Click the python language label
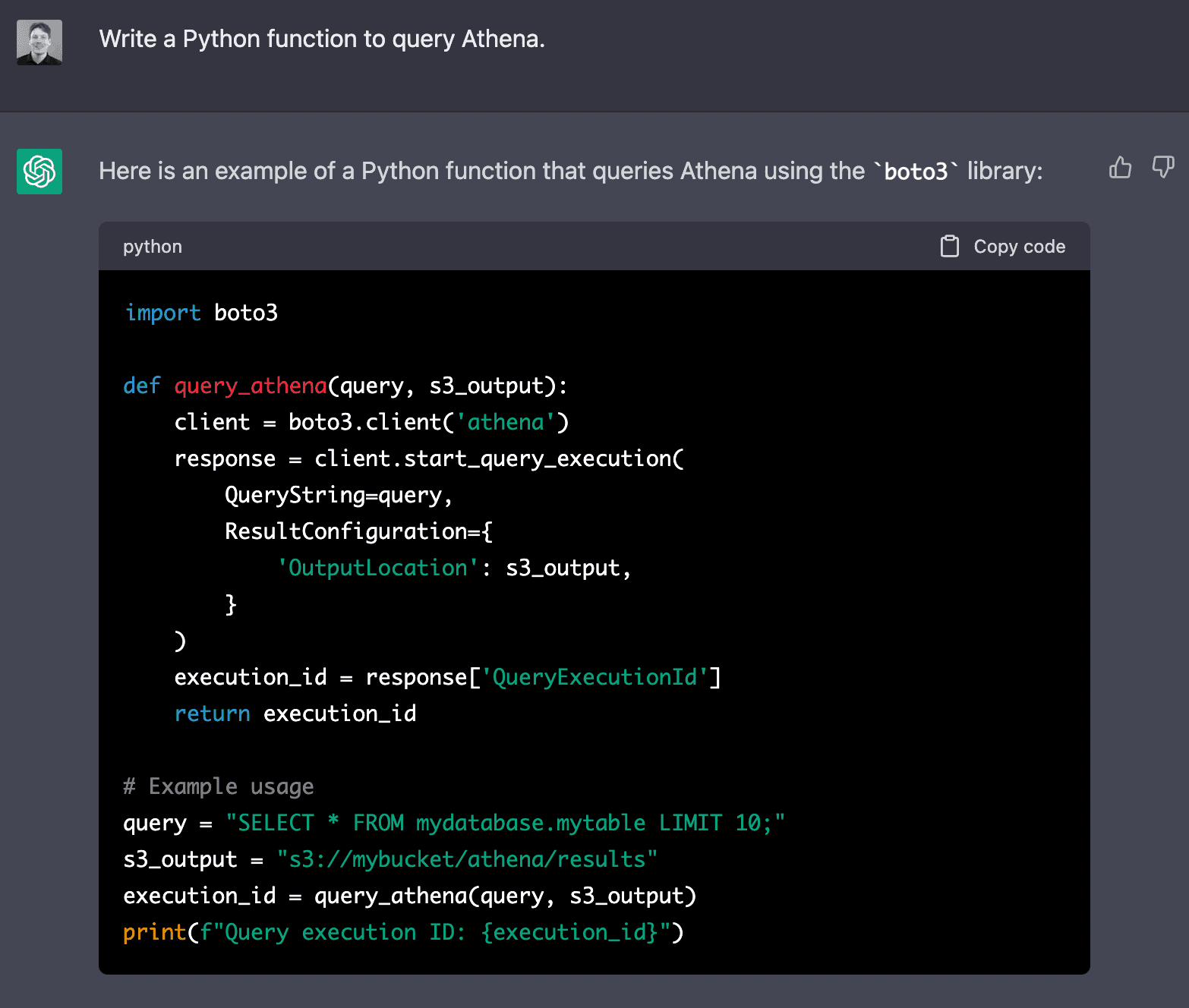 (153, 247)
